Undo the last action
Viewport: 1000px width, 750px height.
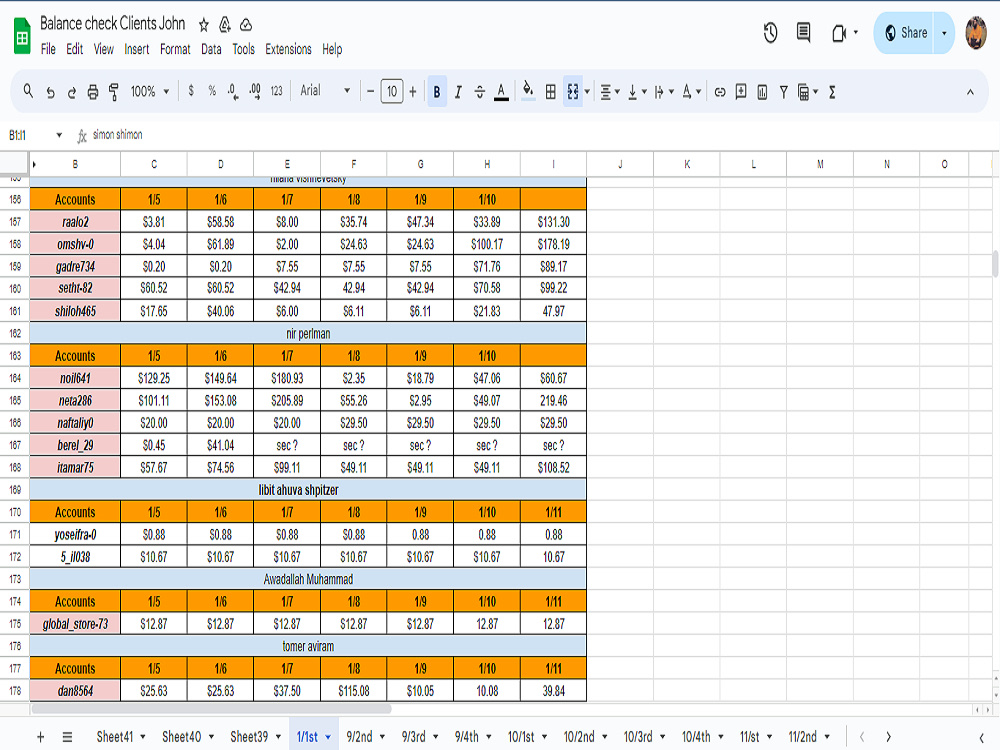coord(50,92)
